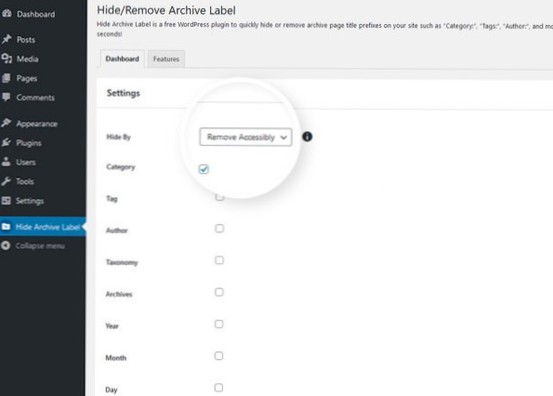Image resolution: width=553 pixels, height=396 pixels.
Task: Enable the Day checkbox
Action: (x=219, y=388)
